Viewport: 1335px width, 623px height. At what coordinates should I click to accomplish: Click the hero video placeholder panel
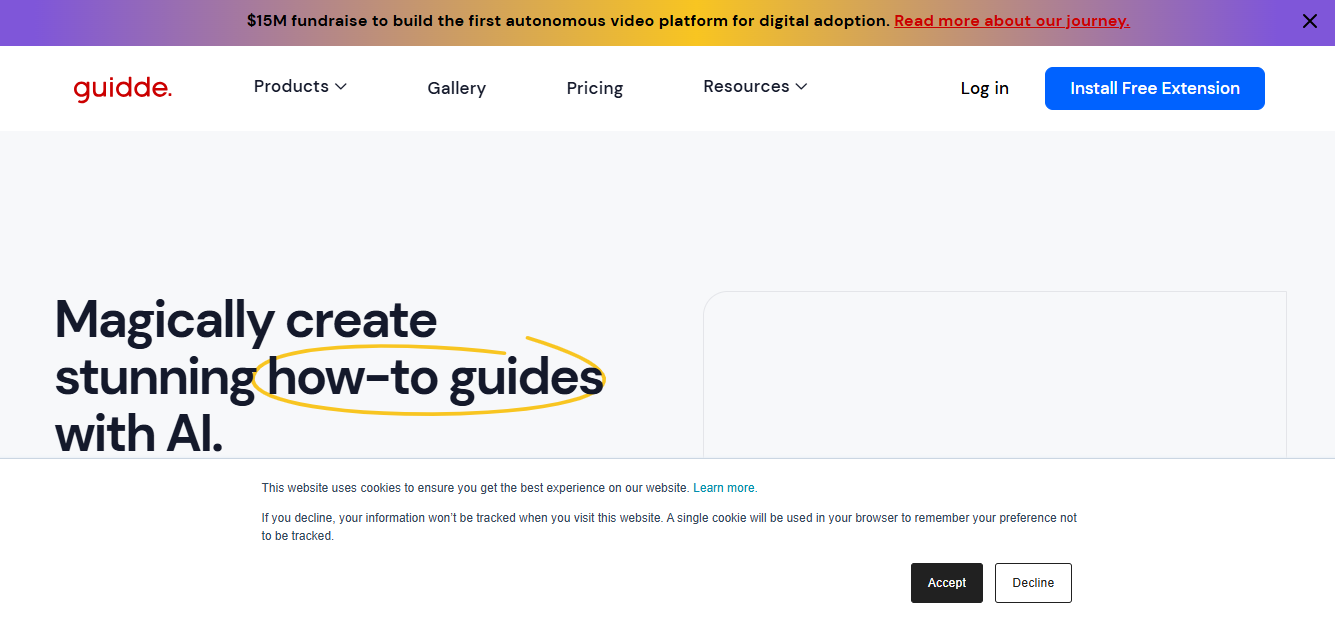tap(995, 375)
